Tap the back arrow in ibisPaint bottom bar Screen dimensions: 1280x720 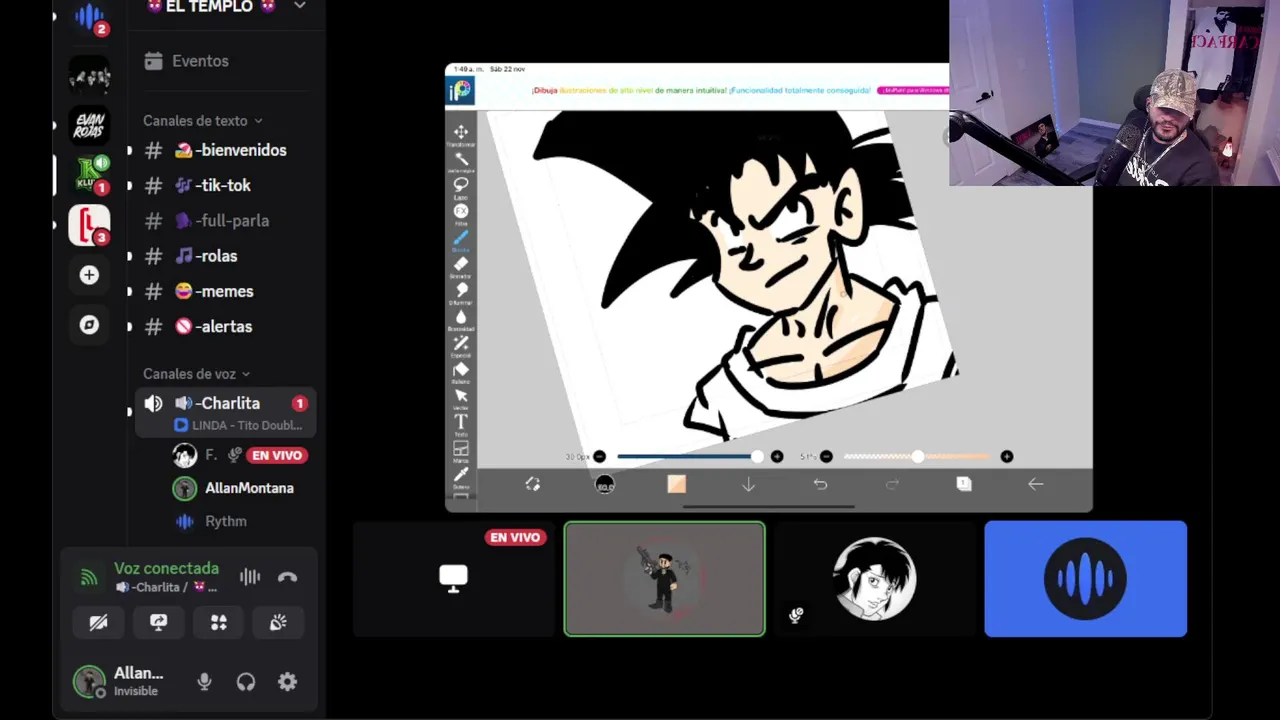tap(1036, 484)
